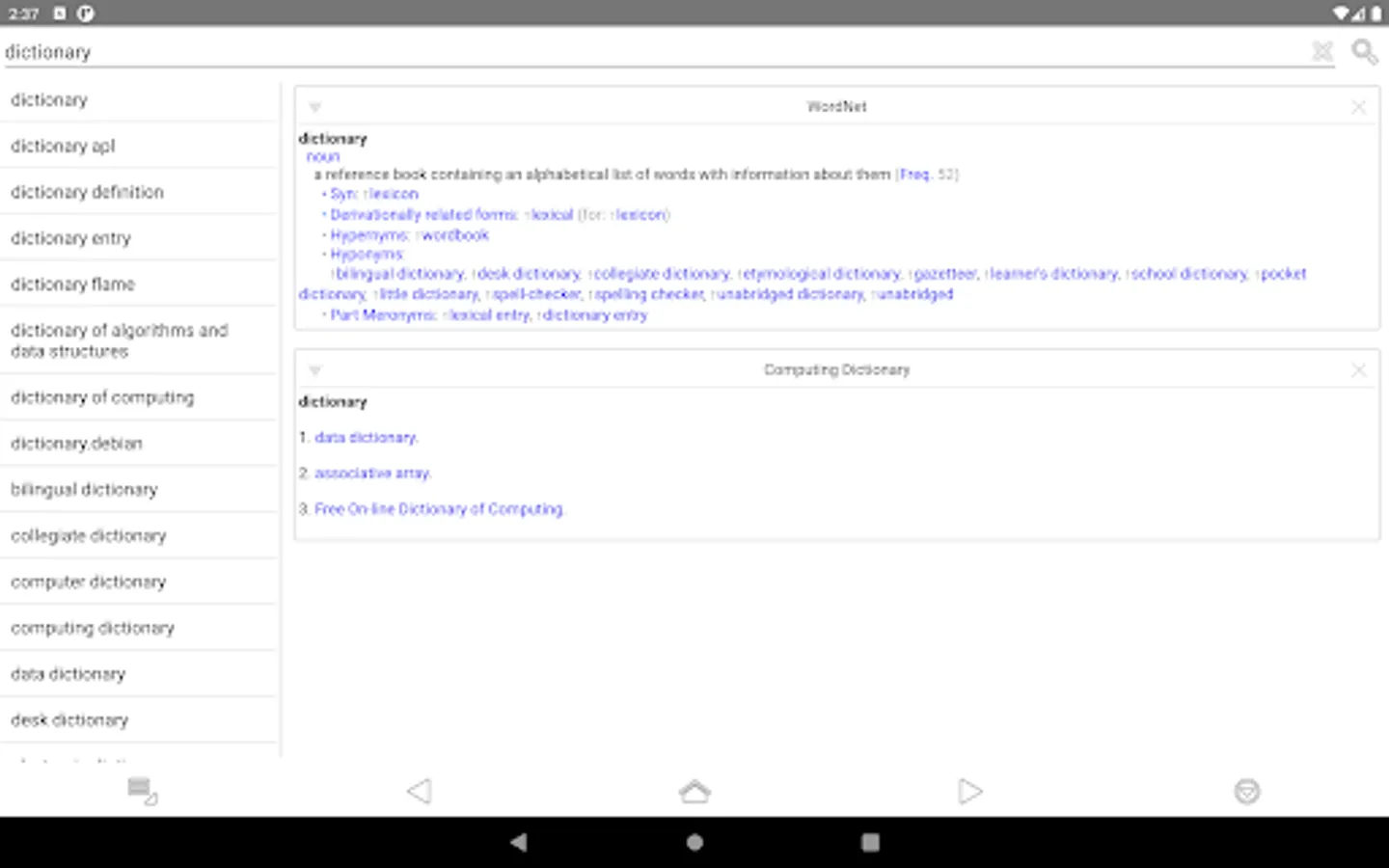Select 'collegiate dictionary' in the suggestion list
Viewport: 1389px width, 868px height.
(139, 536)
